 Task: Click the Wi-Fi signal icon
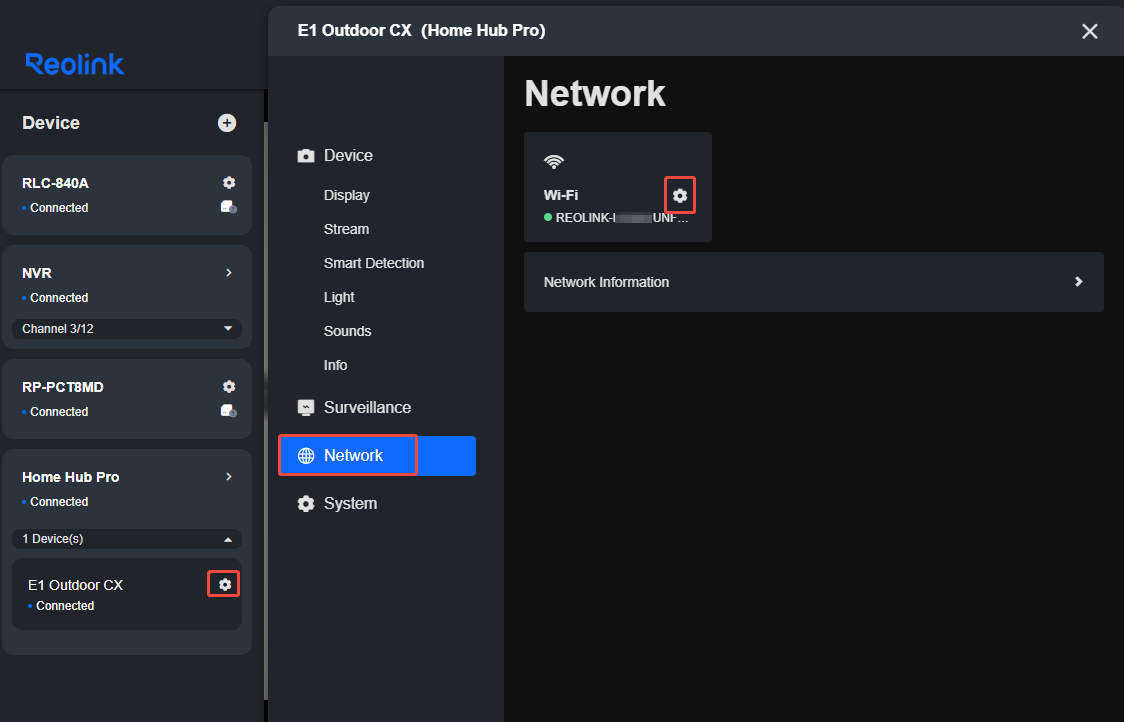pyautogui.click(x=553, y=160)
